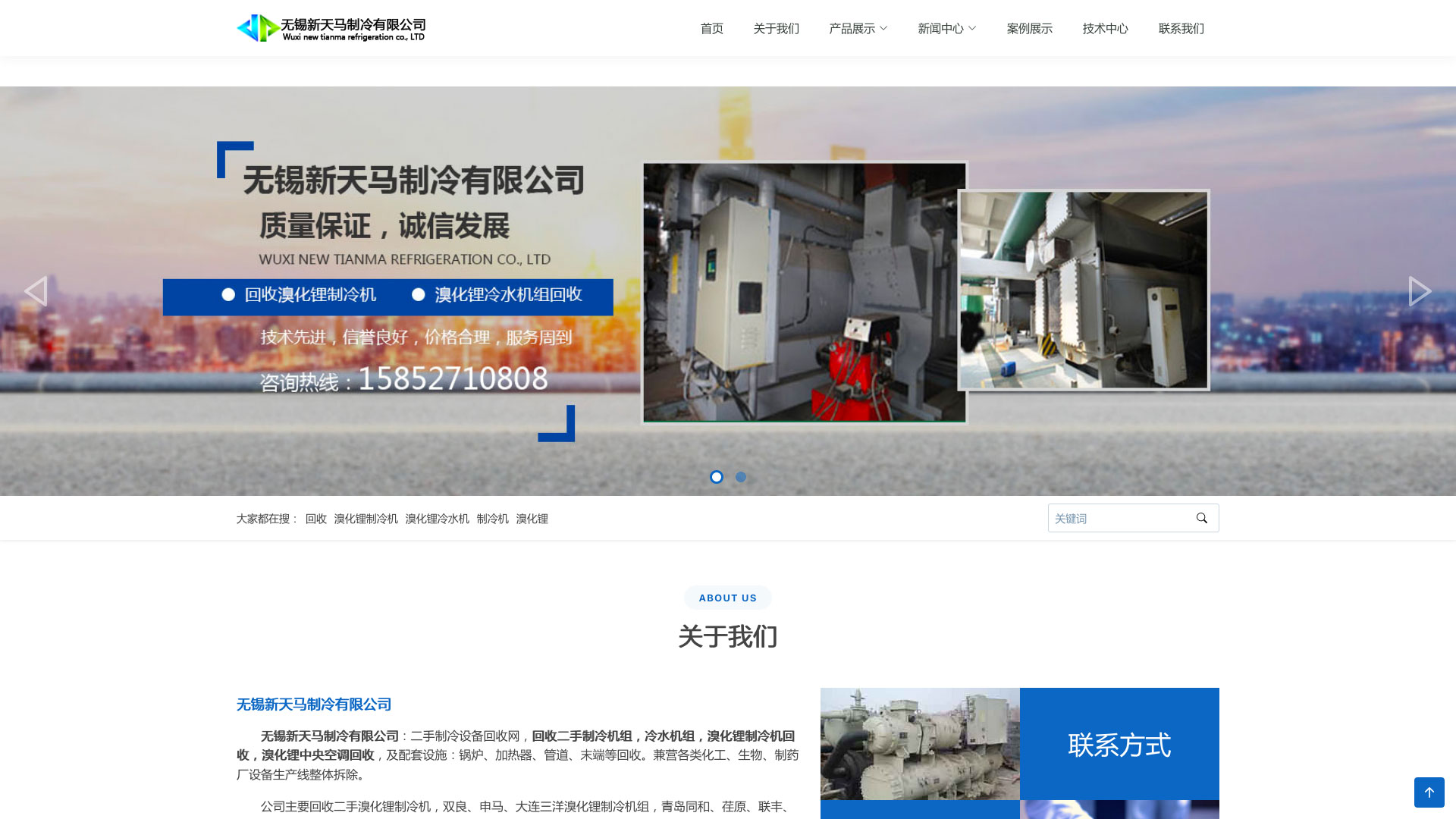Open the 技术中心 navigation item
This screenshot has height=819, width=1456.
1105,29
